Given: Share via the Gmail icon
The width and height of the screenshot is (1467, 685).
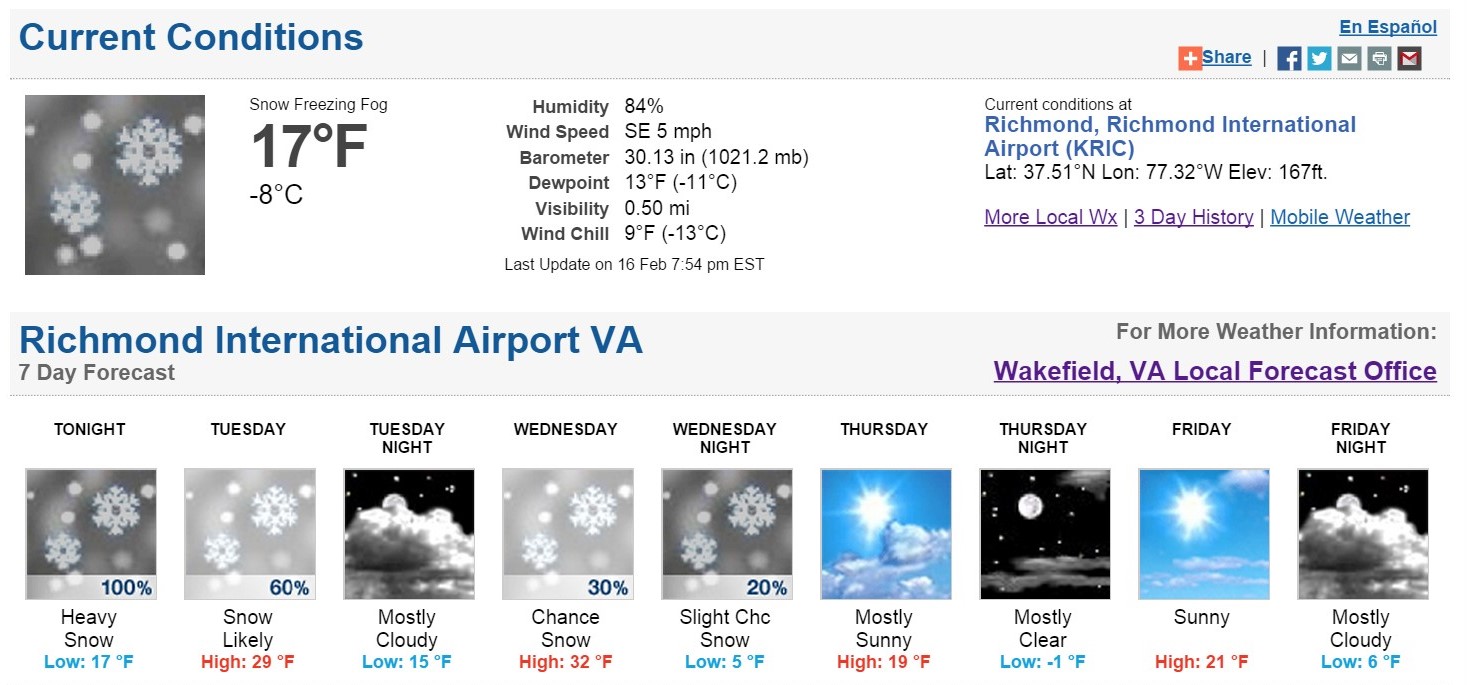Looking at the screenshot, I should (x=1409, y=58).
